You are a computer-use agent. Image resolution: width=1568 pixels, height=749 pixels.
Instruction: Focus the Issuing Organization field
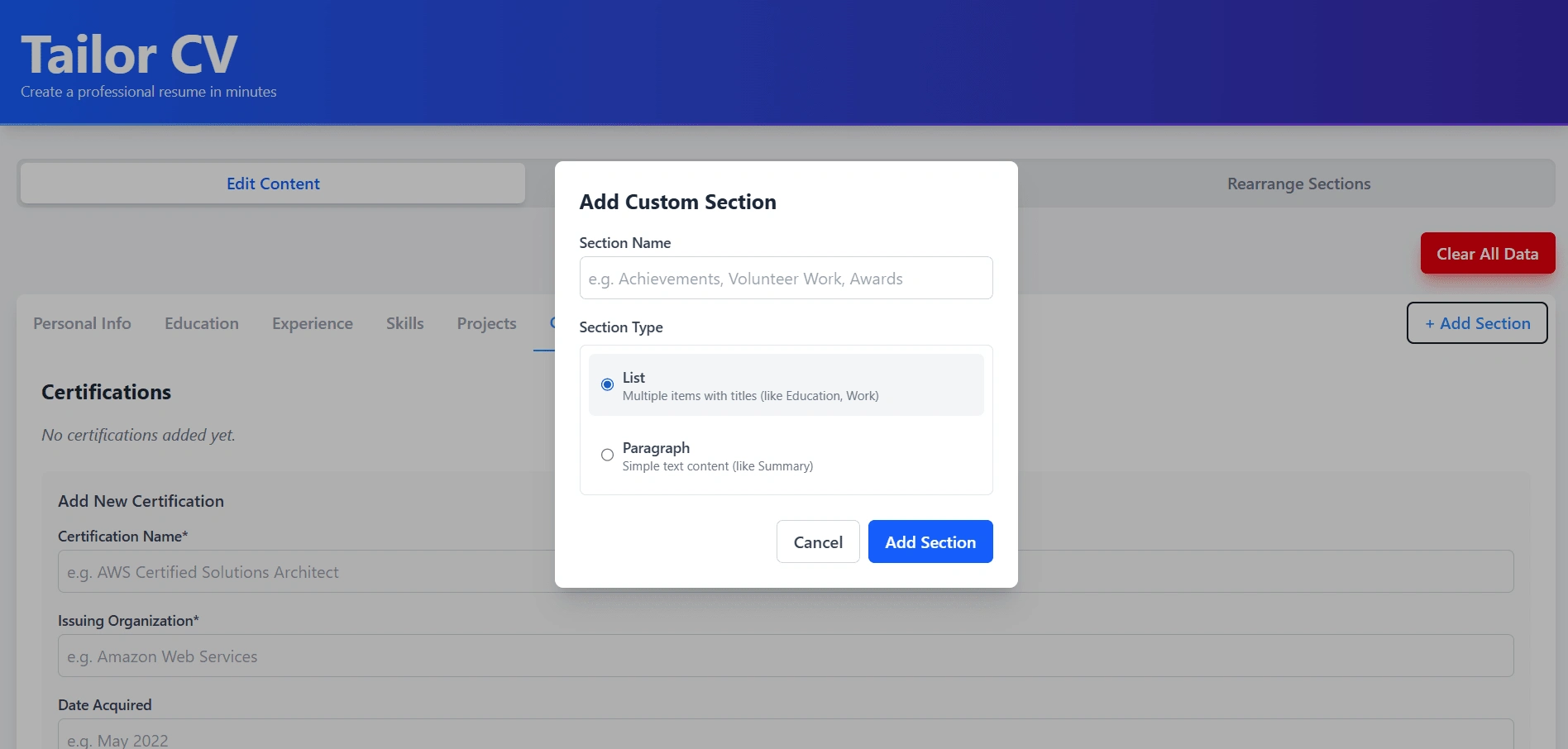(x=786, y=656)
